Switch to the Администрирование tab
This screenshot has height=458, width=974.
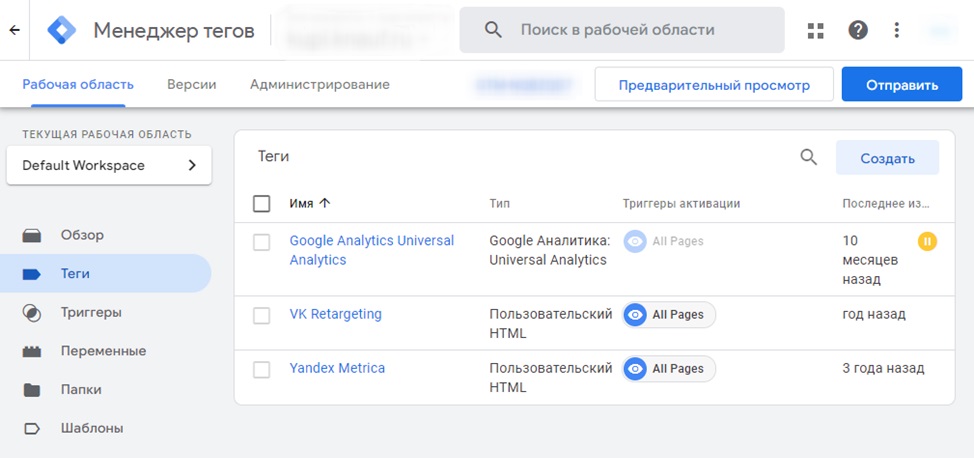[x=320, y=85]
